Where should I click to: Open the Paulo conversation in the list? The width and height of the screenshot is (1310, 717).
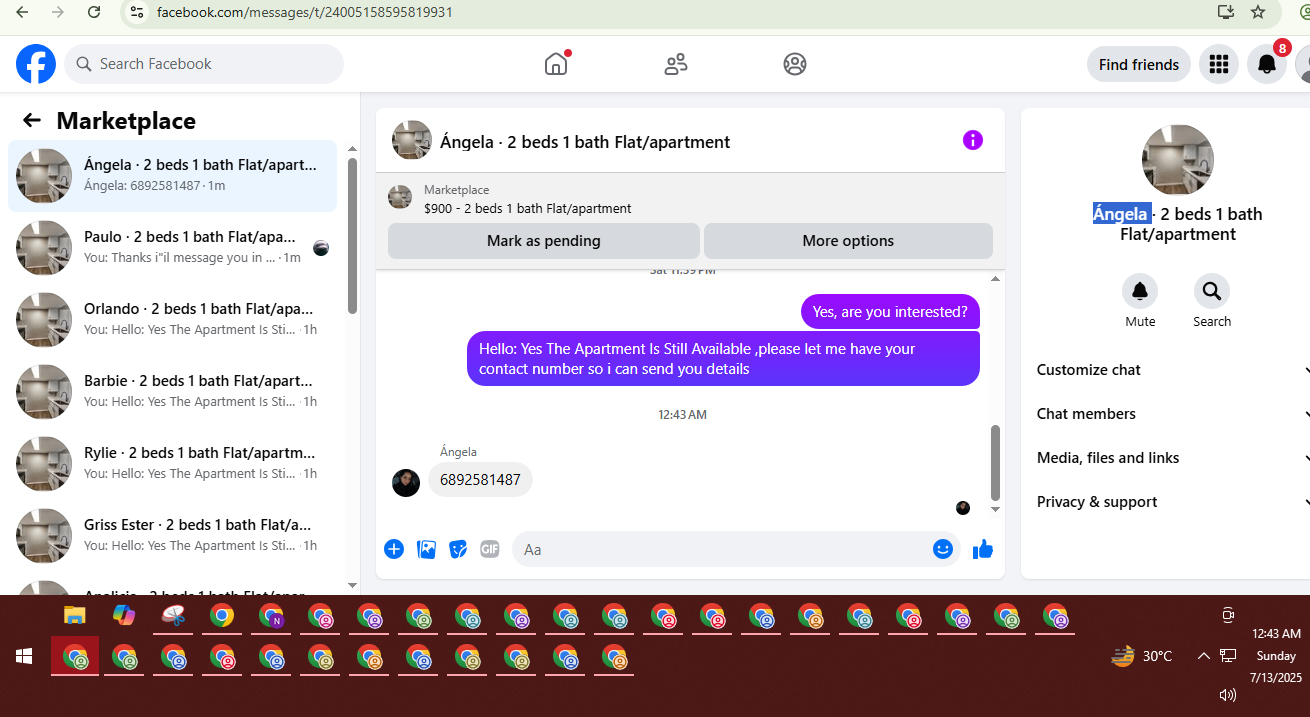tap(172, 248)
